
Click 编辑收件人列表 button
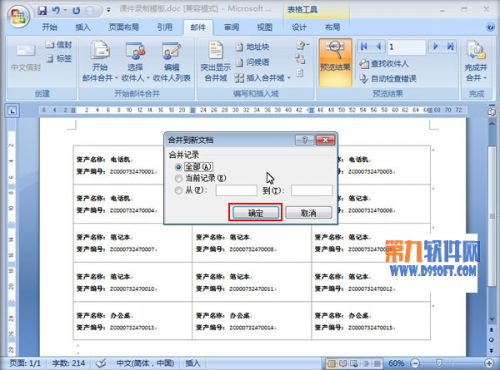(172, 61)
